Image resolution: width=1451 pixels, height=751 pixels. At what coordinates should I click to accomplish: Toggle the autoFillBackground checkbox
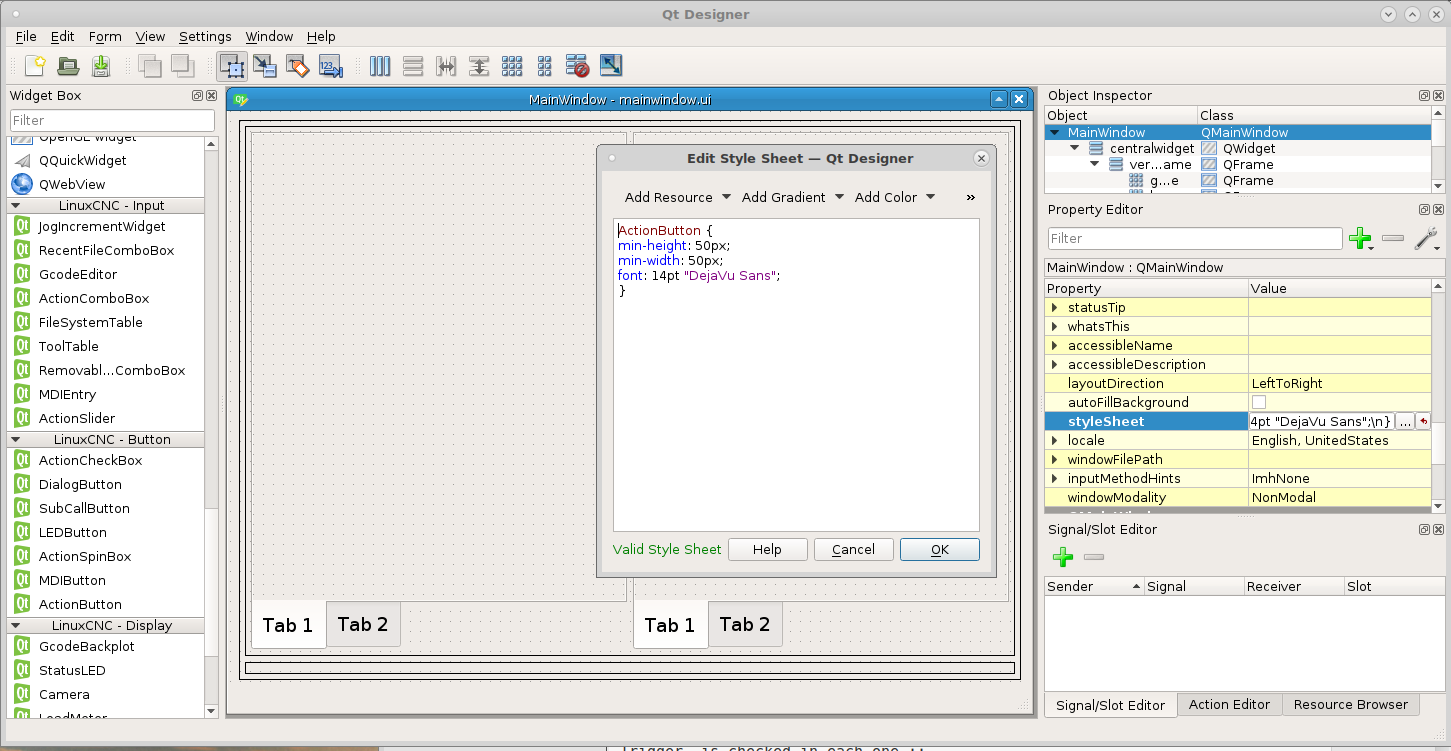coord(1259,402)
